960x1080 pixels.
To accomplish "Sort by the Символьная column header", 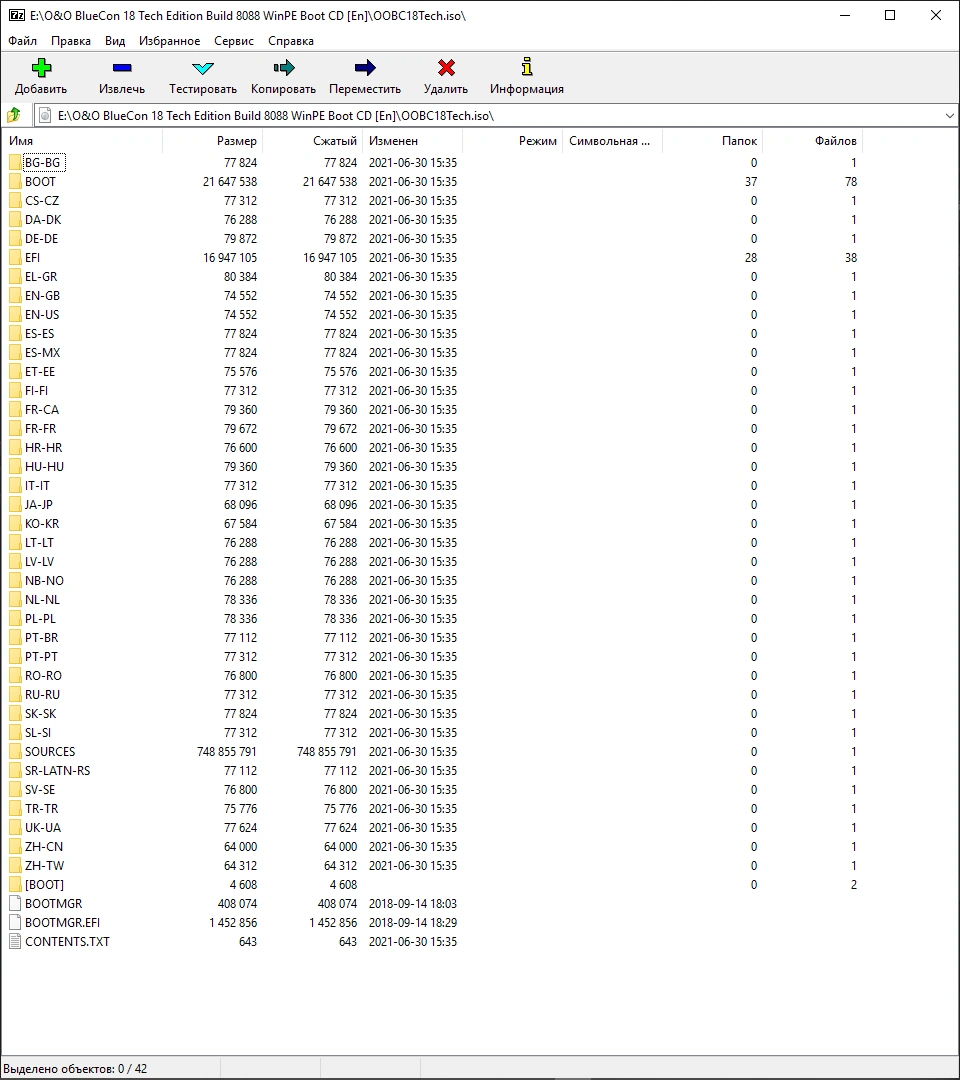I will pyautogui.click(x=612, y=141).
